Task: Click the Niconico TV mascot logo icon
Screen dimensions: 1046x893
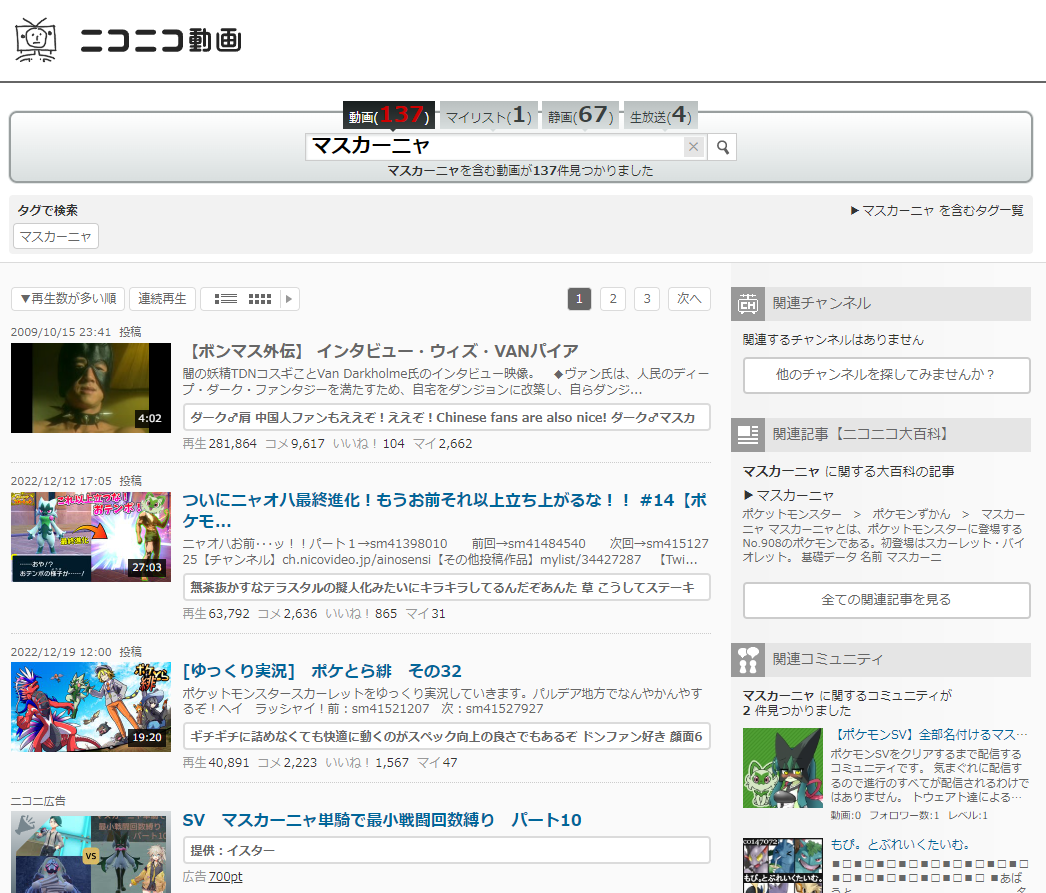Action: pyautogui.click(x=35, y=40)
